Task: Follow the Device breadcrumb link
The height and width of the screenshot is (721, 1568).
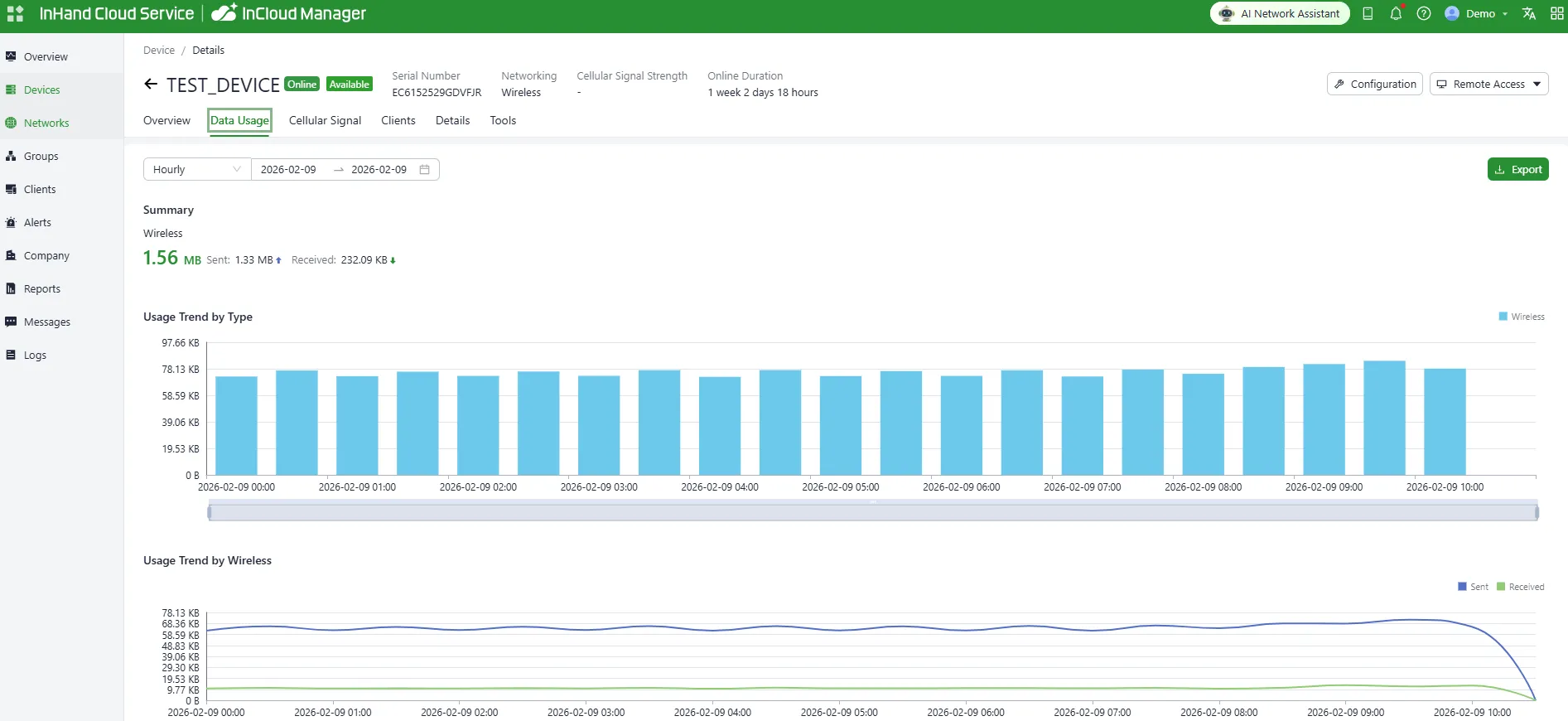Action: (x=159, y=50)
